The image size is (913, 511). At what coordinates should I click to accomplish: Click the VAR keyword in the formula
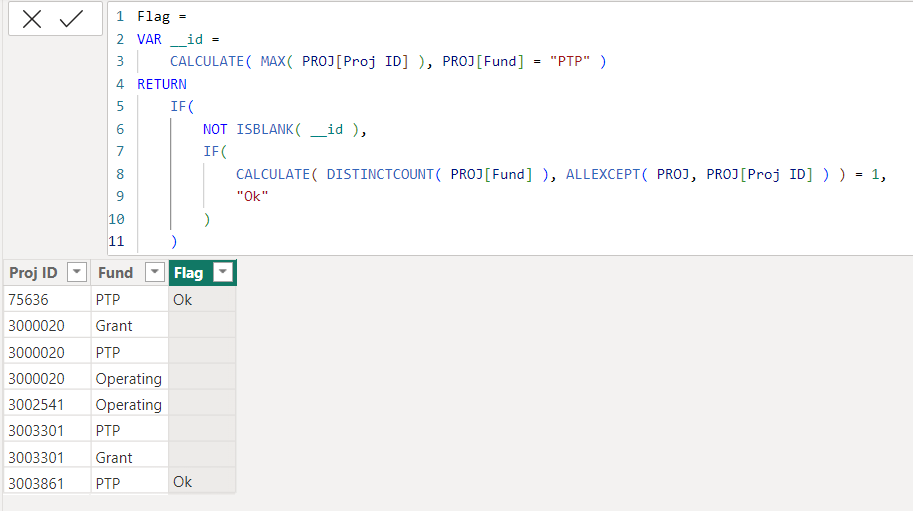[x=149, y=39]
